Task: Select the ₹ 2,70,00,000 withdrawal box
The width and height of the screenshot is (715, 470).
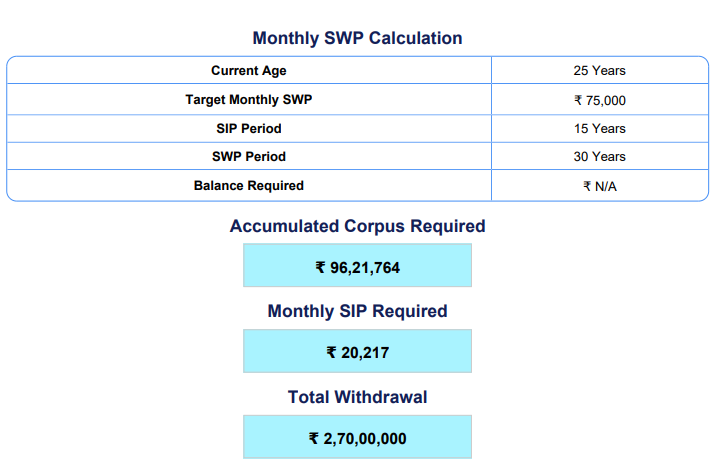Action: click(x=357, y=438)
